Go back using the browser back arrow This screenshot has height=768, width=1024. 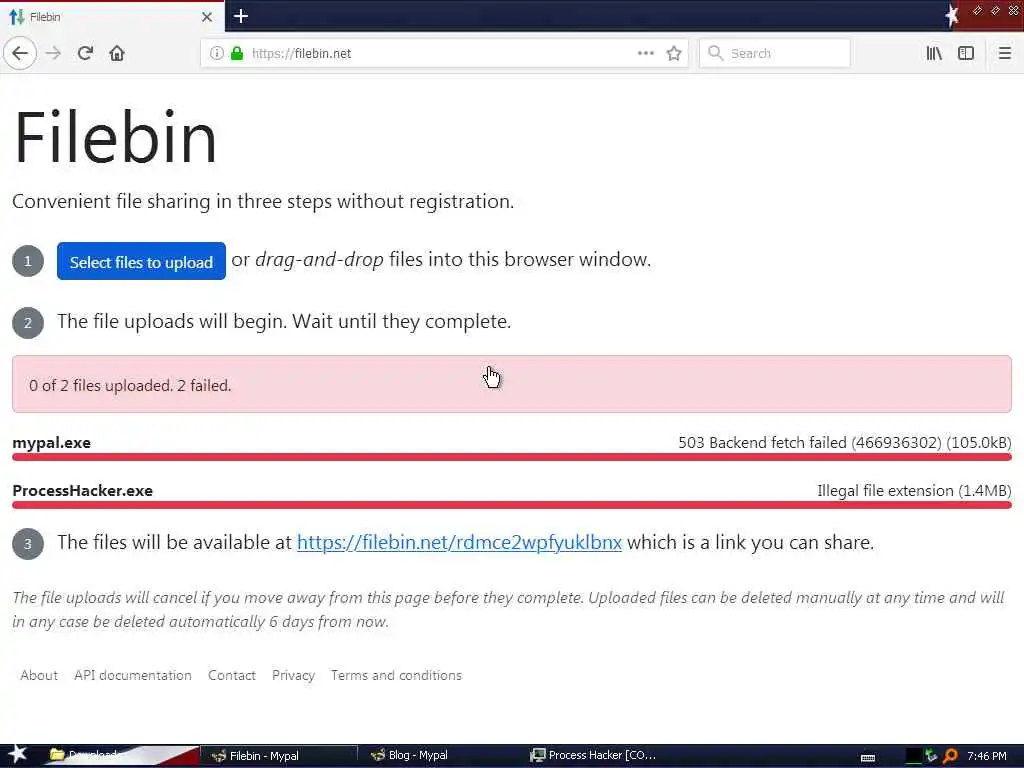(20, 53)
